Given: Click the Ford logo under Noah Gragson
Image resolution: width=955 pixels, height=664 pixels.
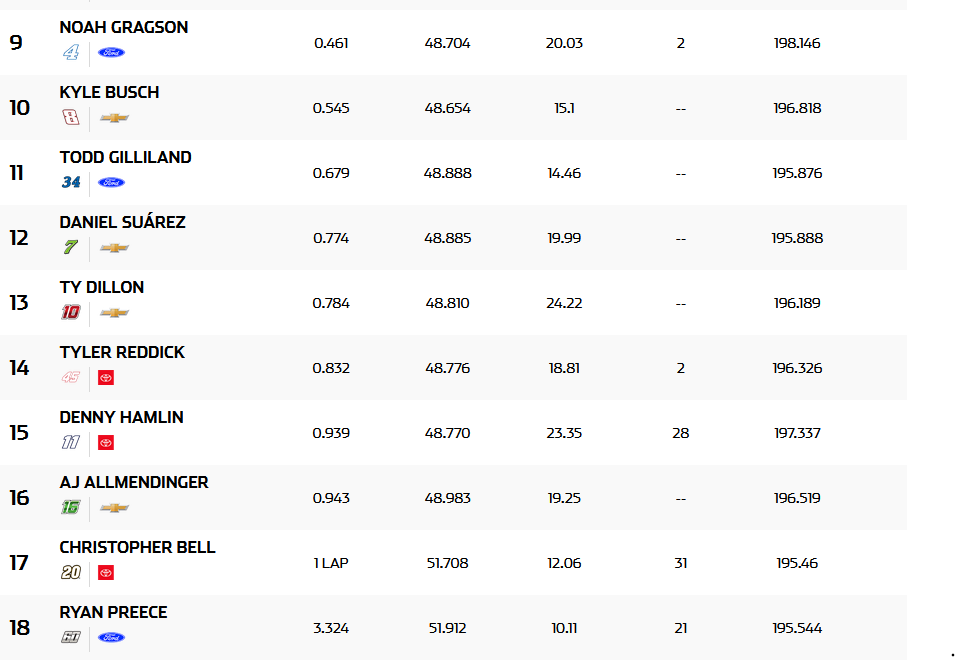Looking at the screenshot, I should (x=111, y=53).
